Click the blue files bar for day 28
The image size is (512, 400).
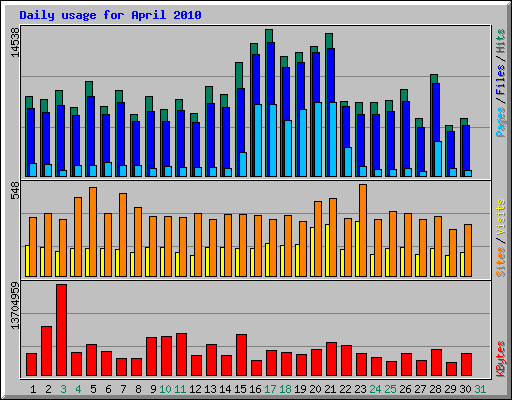coord(436,112)
